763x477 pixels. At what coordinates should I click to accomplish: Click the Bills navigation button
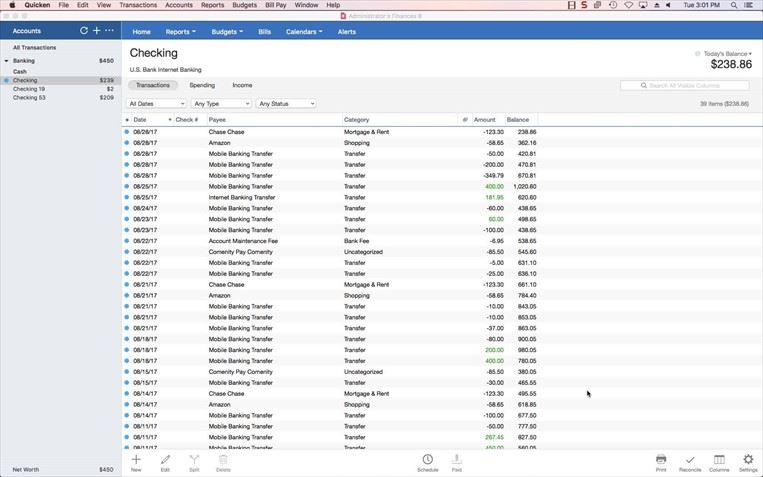coord(265,32)
